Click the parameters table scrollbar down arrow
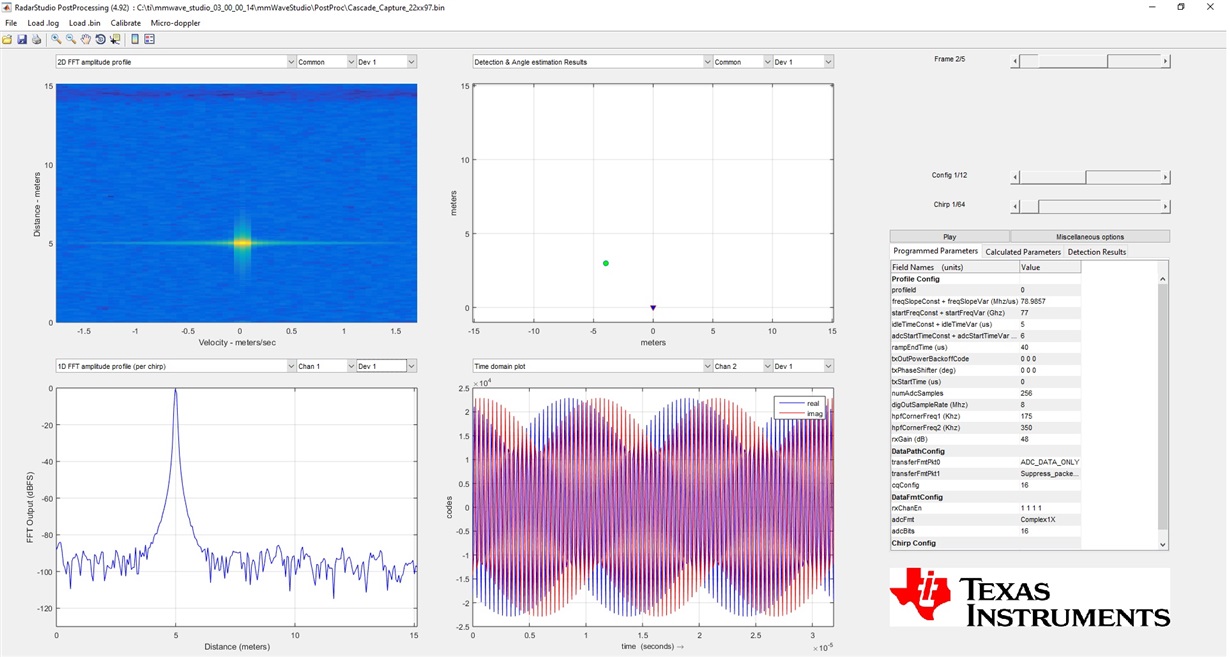The height and width of the screenshot is (657, 1230). (1163, 544)
